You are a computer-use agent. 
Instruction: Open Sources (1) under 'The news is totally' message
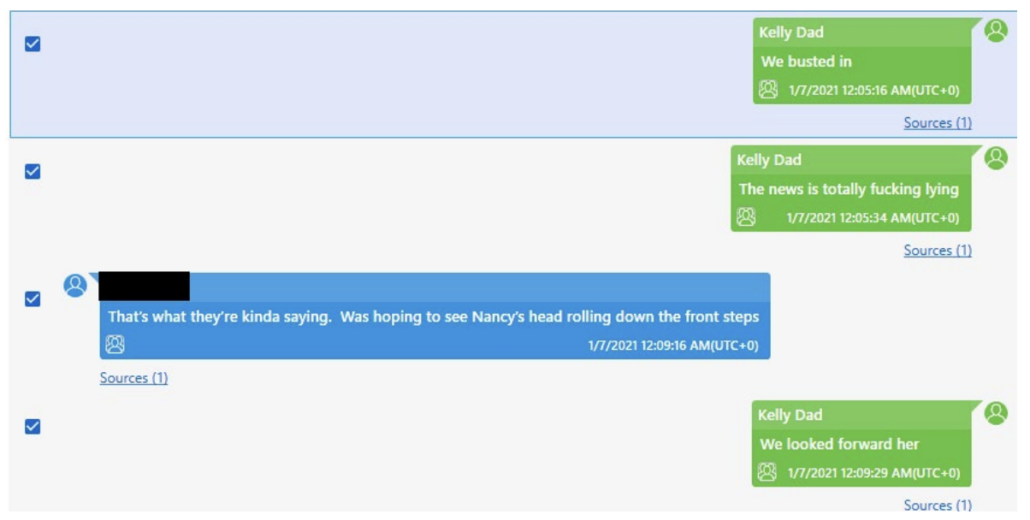point(937,250)
